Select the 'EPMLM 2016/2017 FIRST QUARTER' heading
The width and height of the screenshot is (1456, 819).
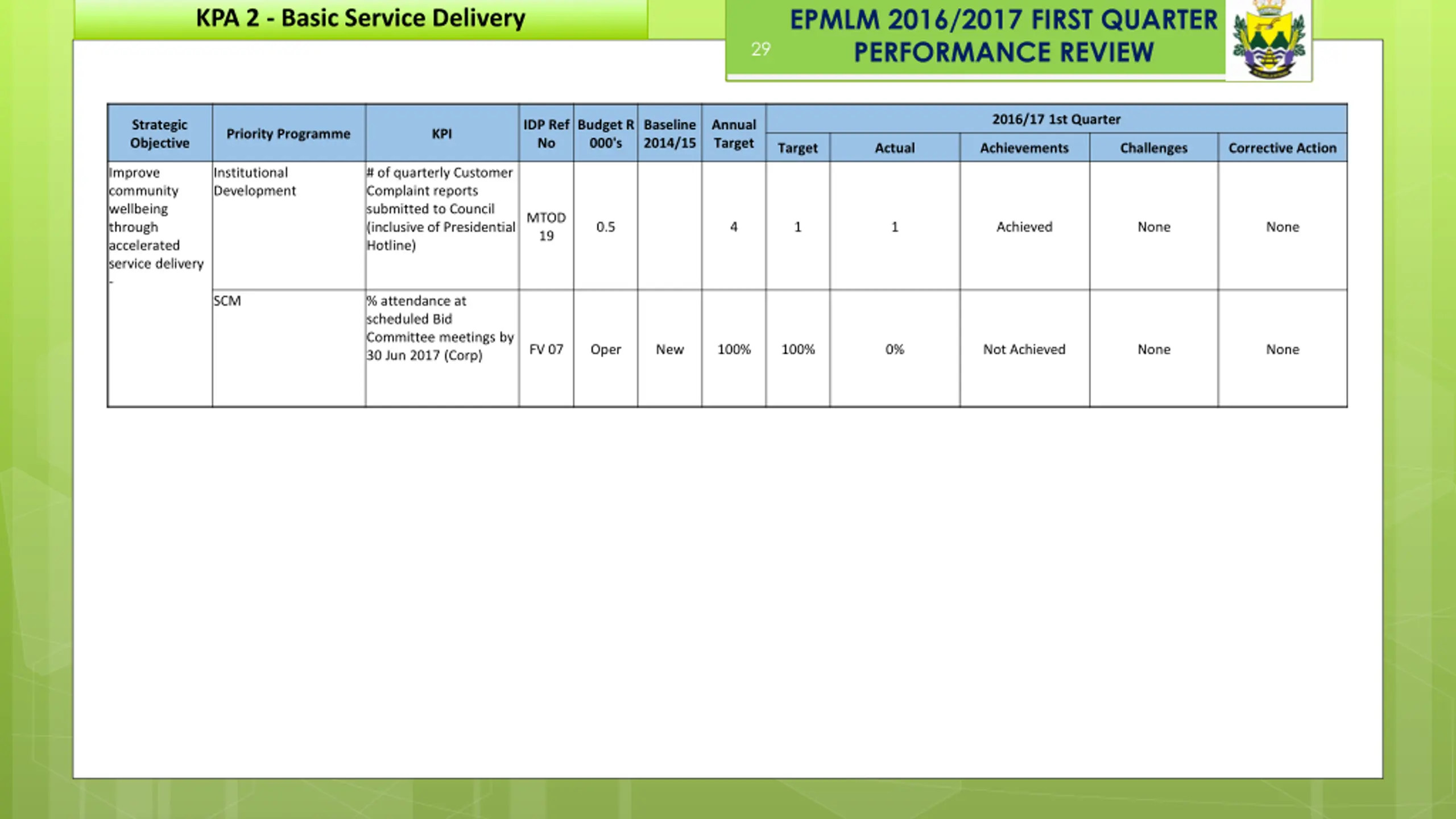pos(1003,20)
